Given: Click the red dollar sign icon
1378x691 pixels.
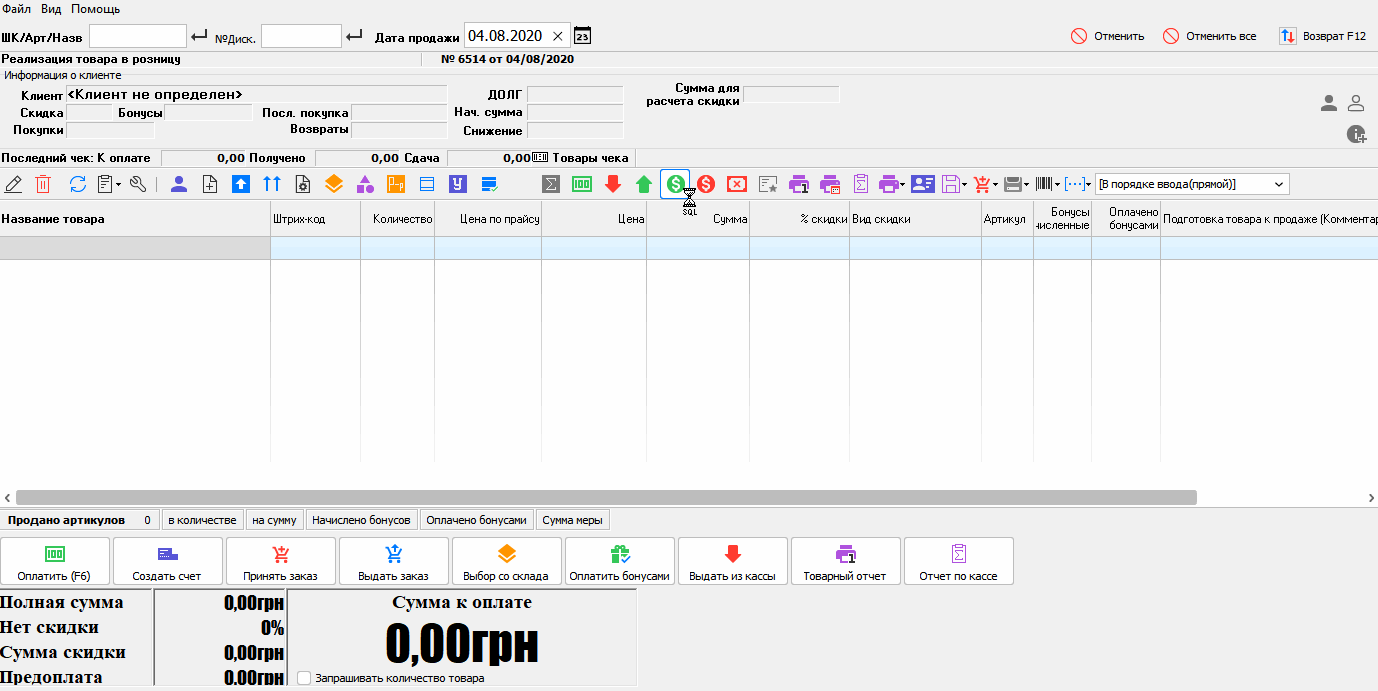Looking at the screenshot, I should coord(706,184).
